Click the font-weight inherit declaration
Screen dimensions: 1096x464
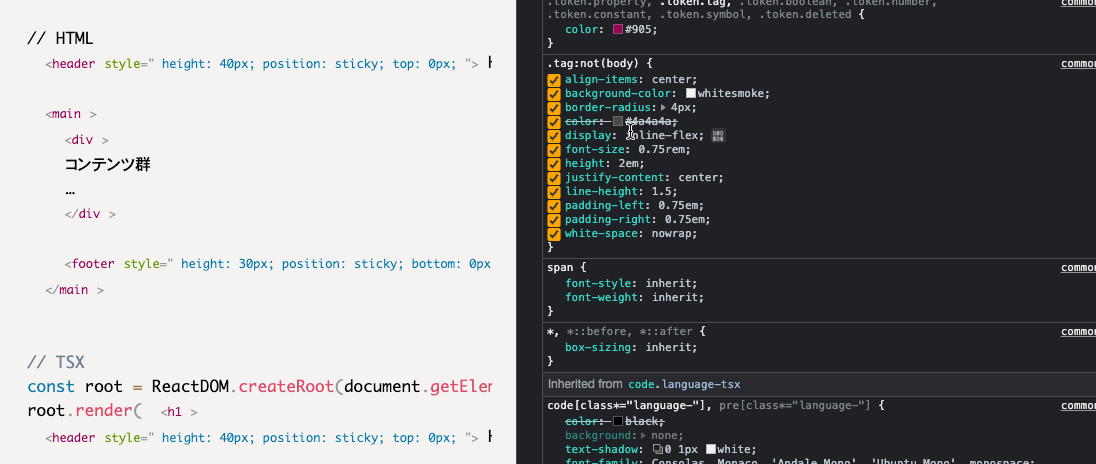coord(635,297)
